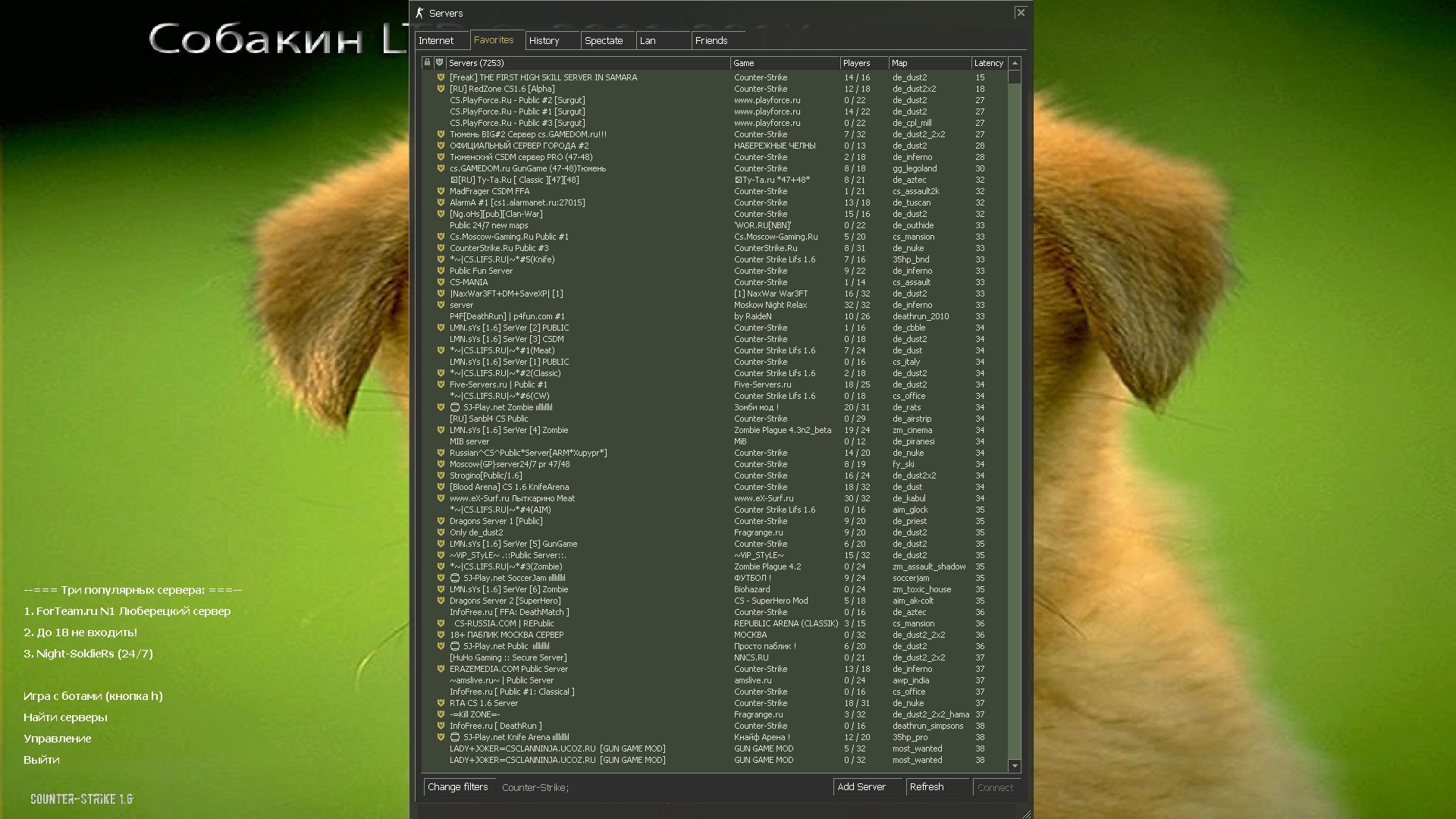Viewport: 1456px width, 819px height.
Task: Select InfoFree.ru [ FFA: DeathMatch ] server
Action: 714,612
